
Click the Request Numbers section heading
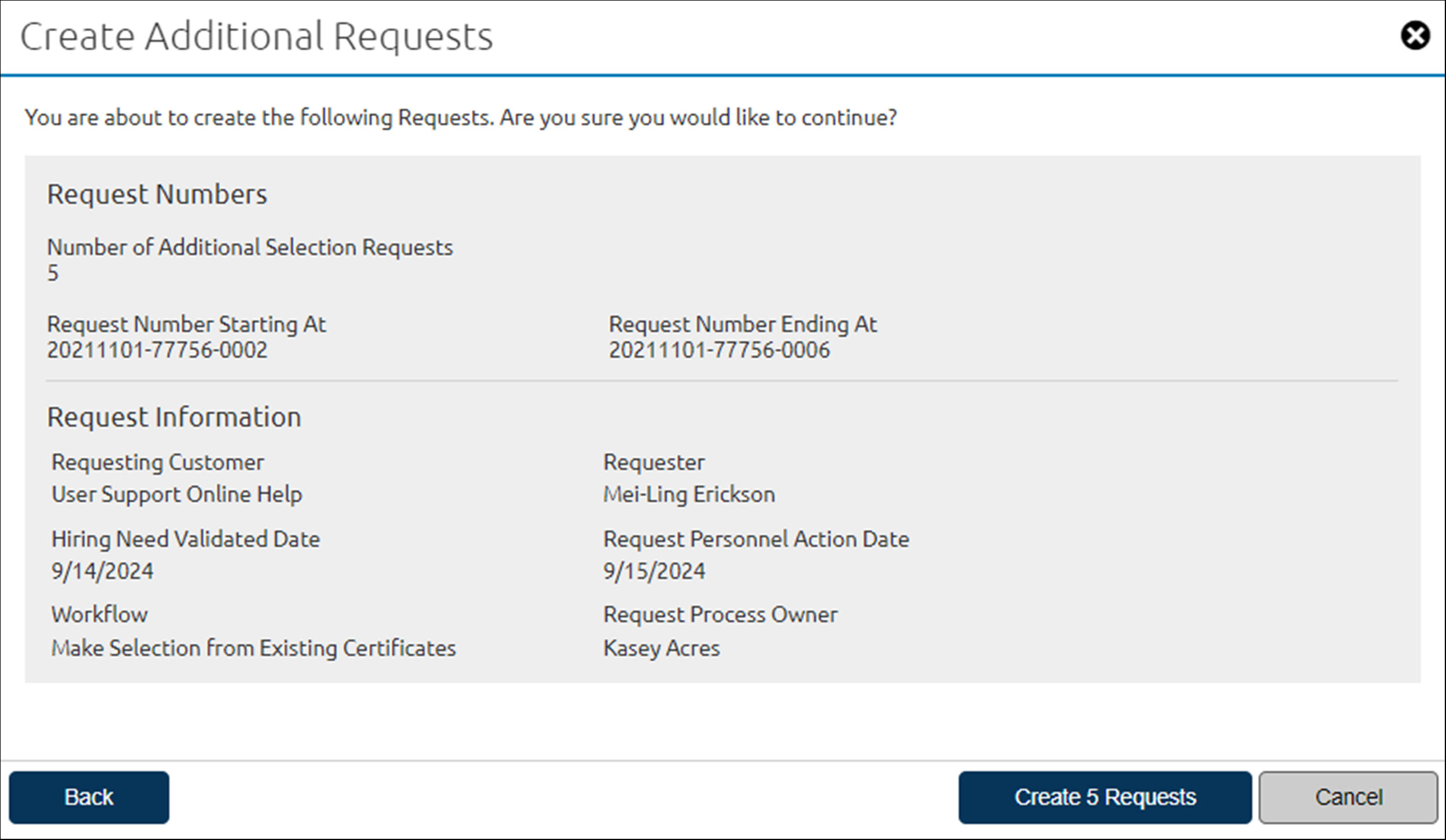tap(157, 193)
